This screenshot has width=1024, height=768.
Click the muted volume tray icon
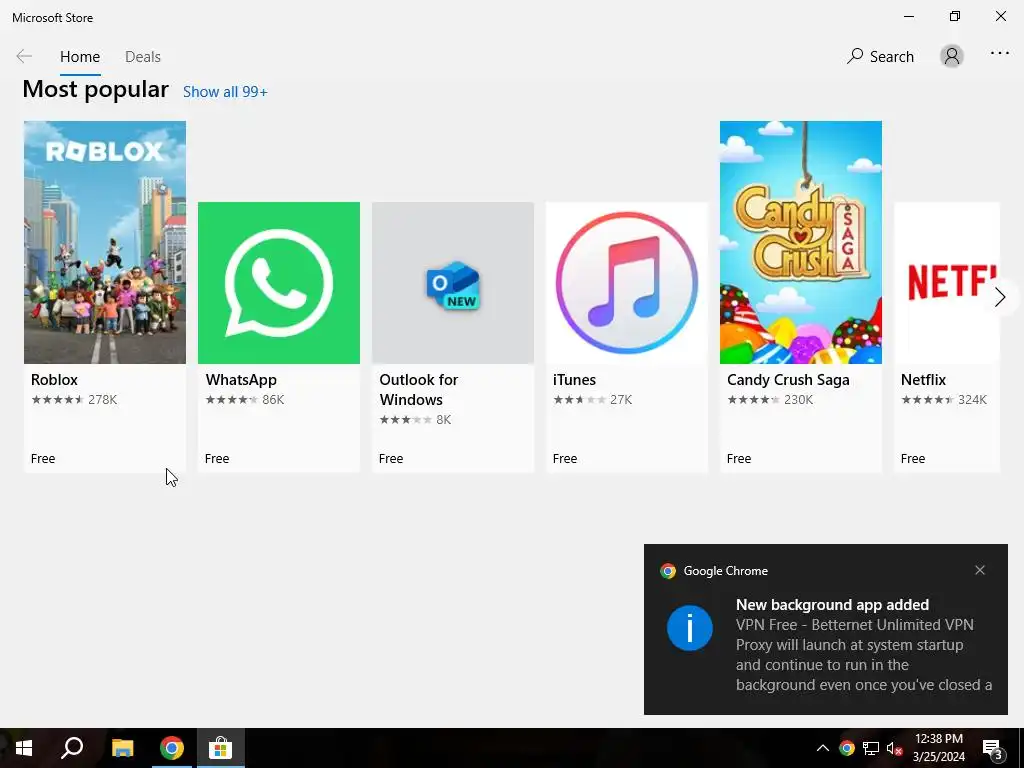pyautogui.click(x=894, y=748)
